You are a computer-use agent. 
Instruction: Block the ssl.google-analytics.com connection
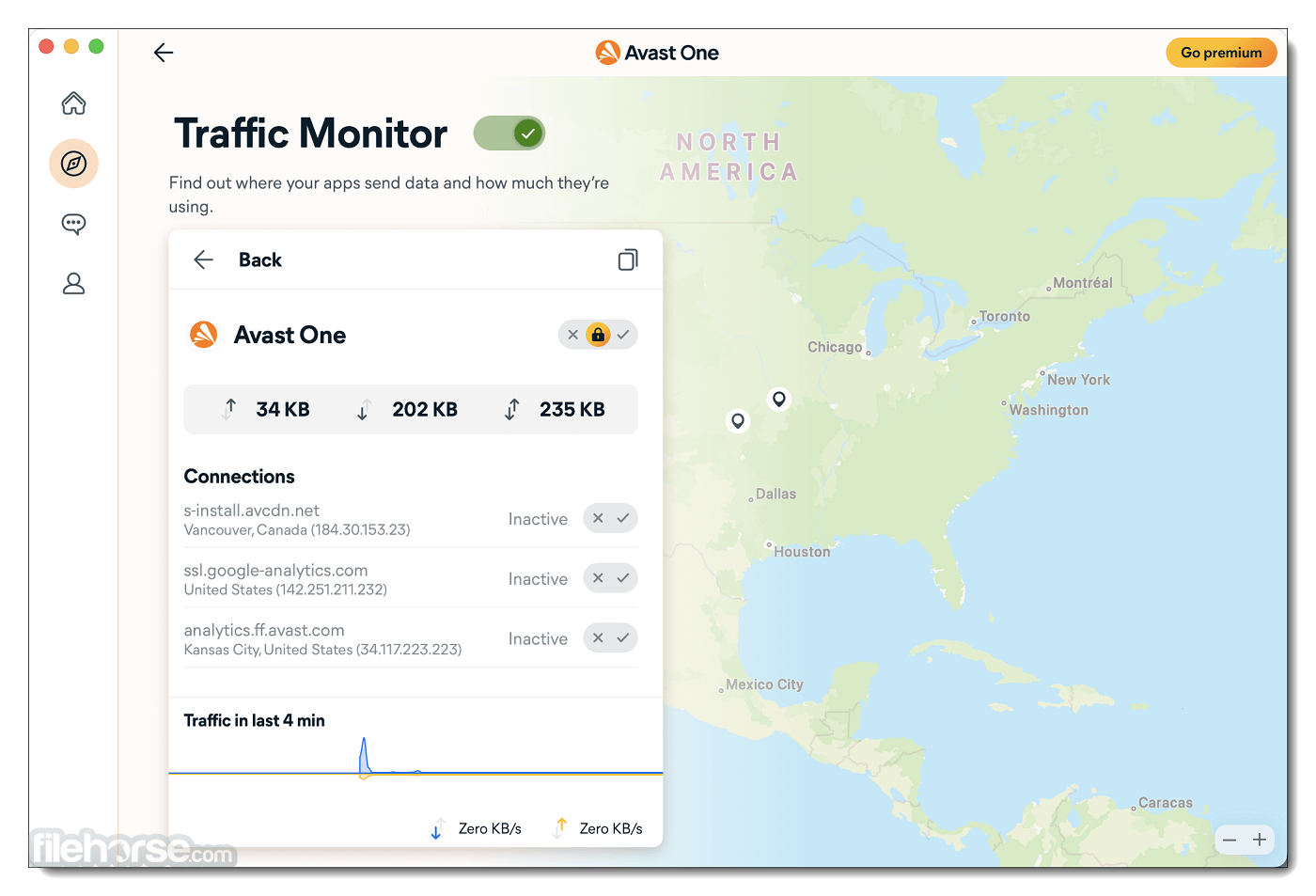pos(598,578)
